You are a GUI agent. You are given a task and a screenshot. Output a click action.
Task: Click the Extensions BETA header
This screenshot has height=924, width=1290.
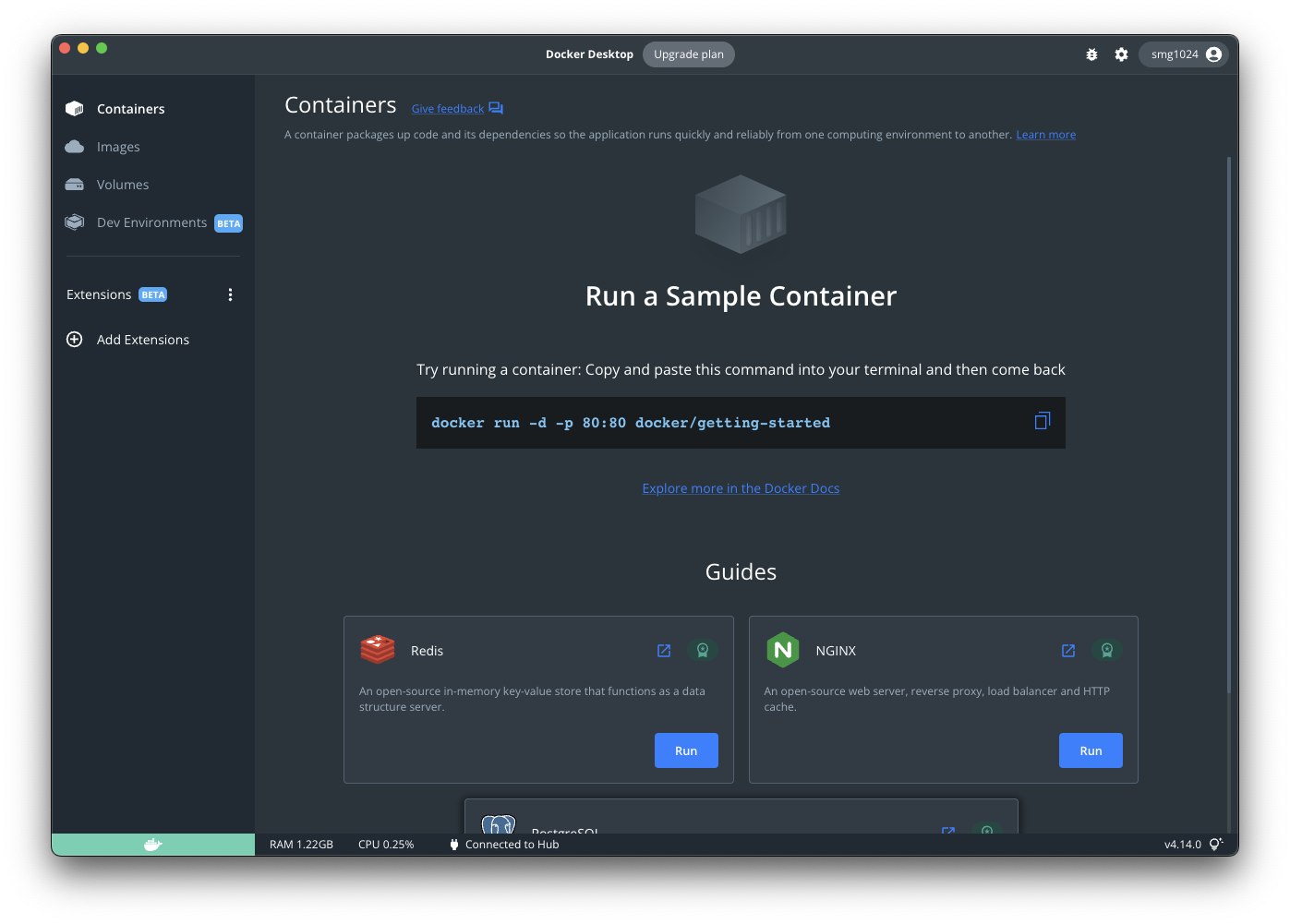pos(116,294)
